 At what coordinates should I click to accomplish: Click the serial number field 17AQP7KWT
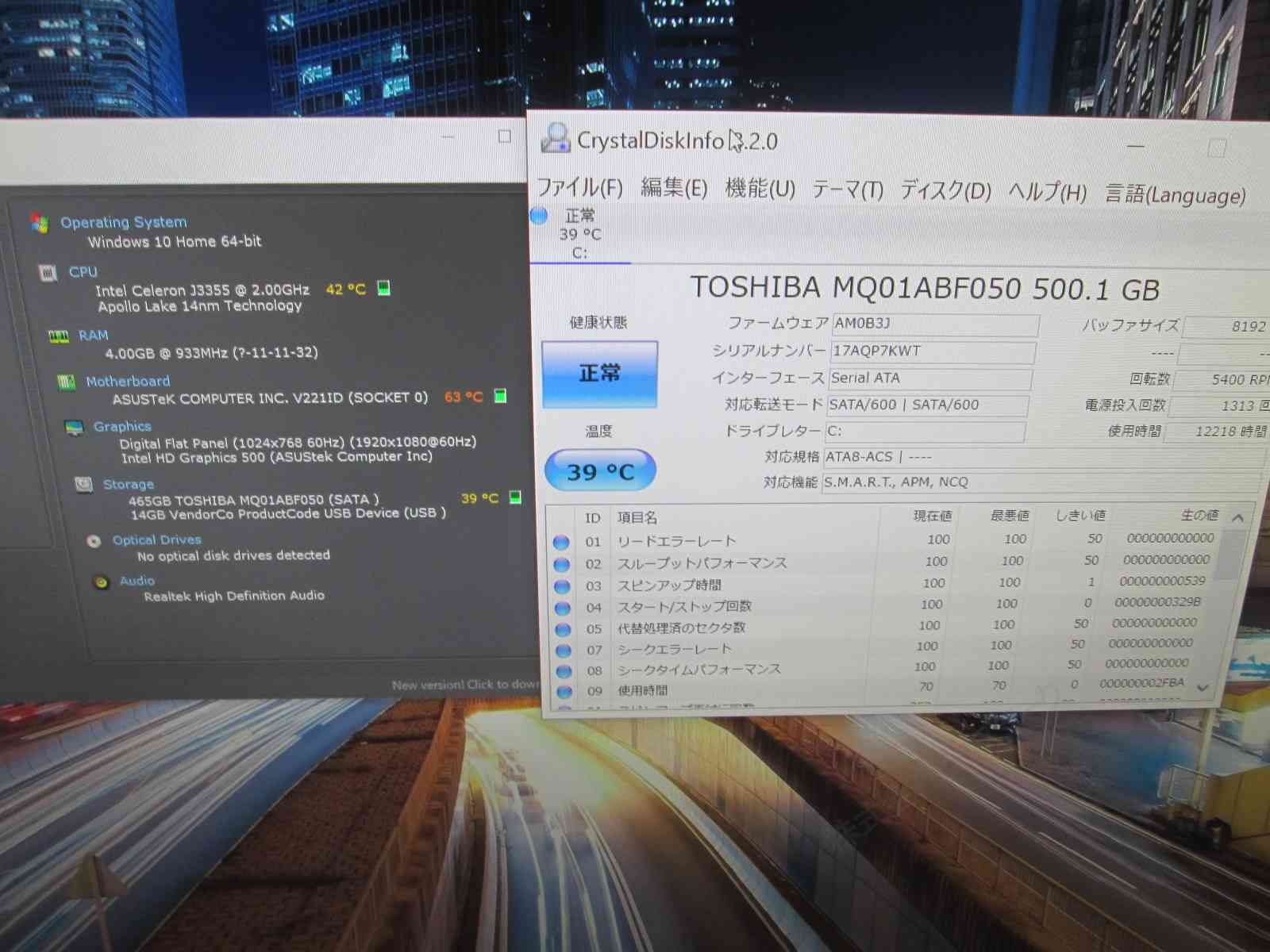(x=933, y=351)
